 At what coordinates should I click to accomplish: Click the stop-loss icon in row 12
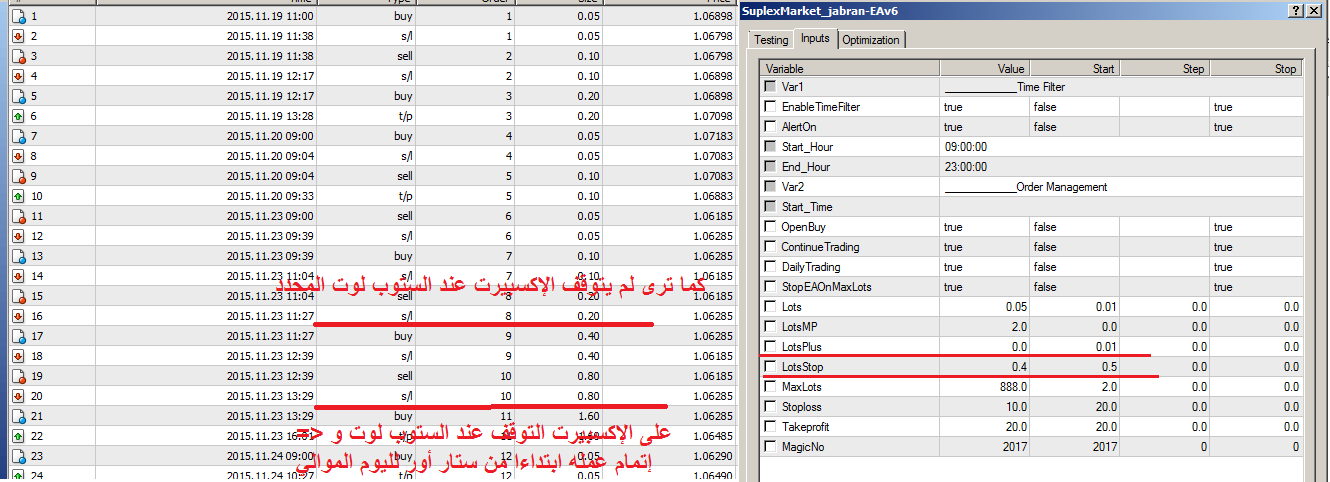[x=18, y=236]
